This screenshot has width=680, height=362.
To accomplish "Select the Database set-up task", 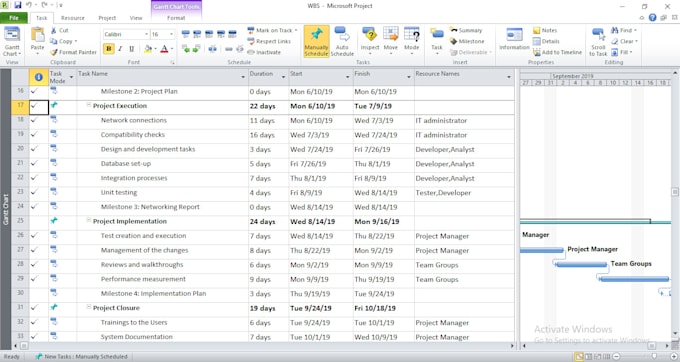I will (126, 163).
